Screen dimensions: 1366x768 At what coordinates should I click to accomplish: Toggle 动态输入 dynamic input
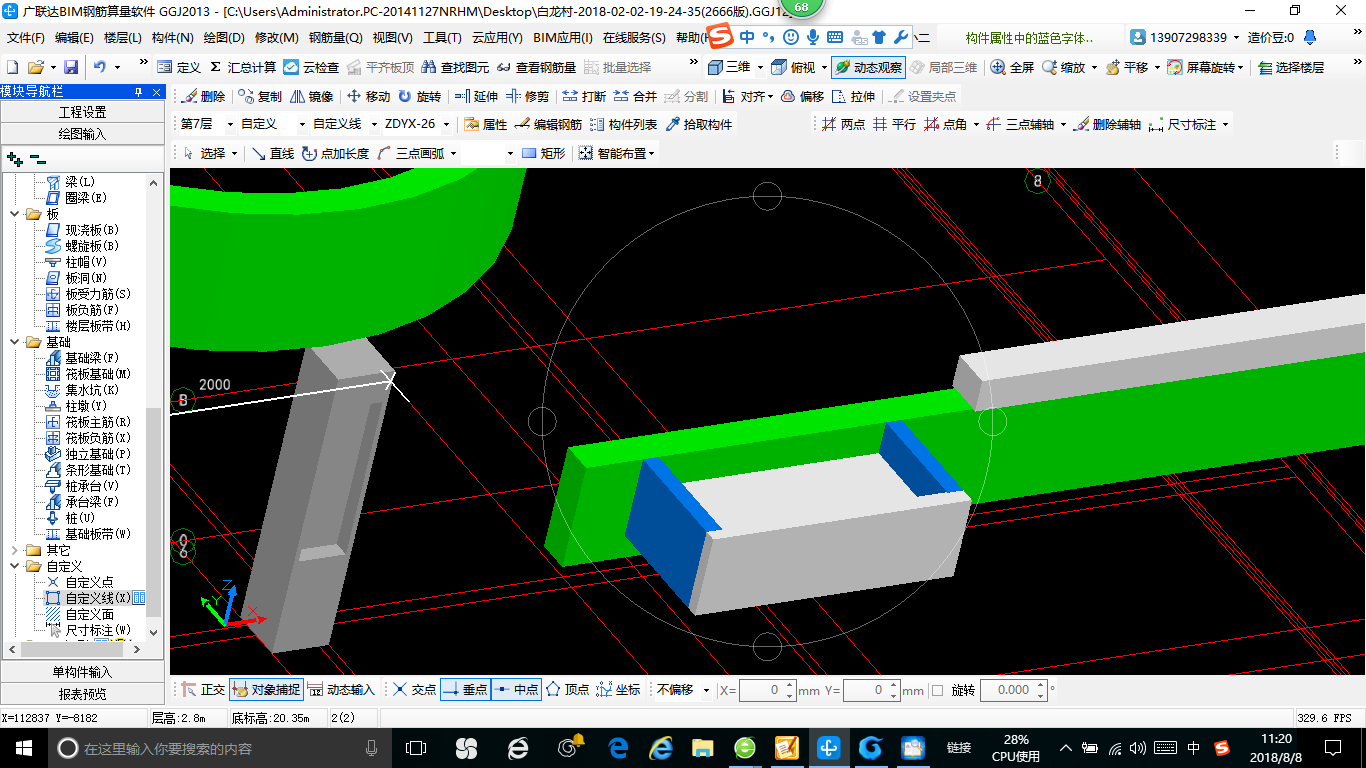(341, 690)
